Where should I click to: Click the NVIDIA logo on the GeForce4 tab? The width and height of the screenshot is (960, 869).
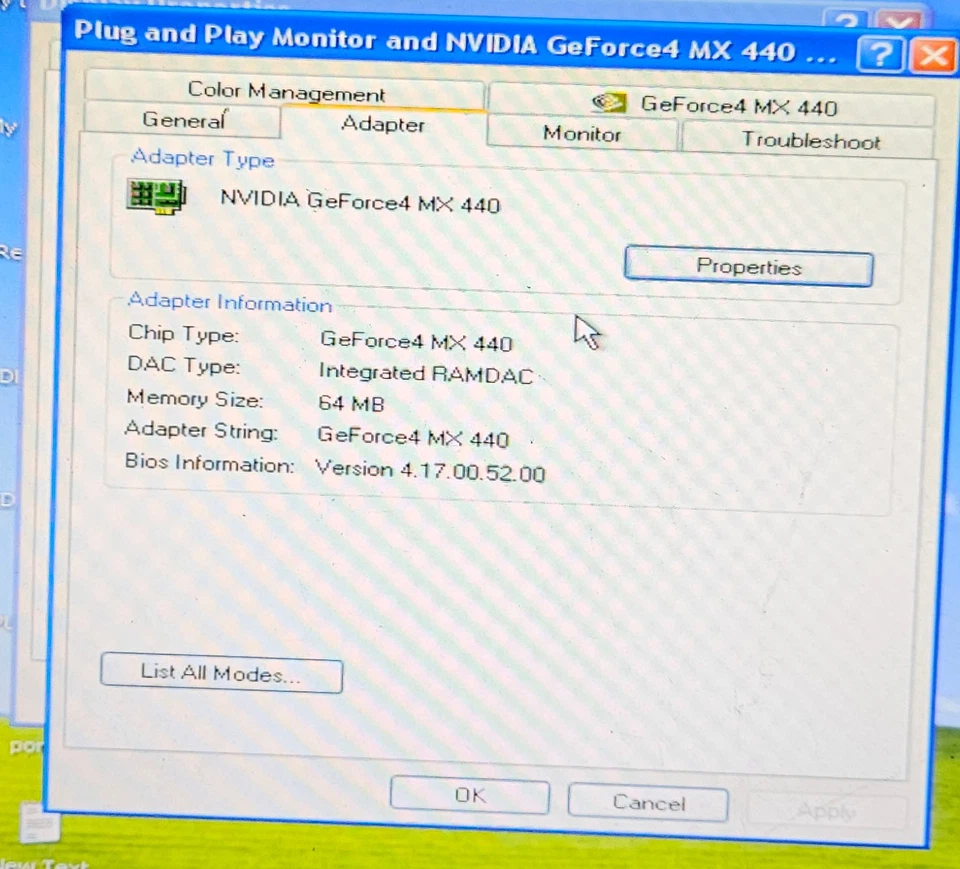(x=608, y=101)
